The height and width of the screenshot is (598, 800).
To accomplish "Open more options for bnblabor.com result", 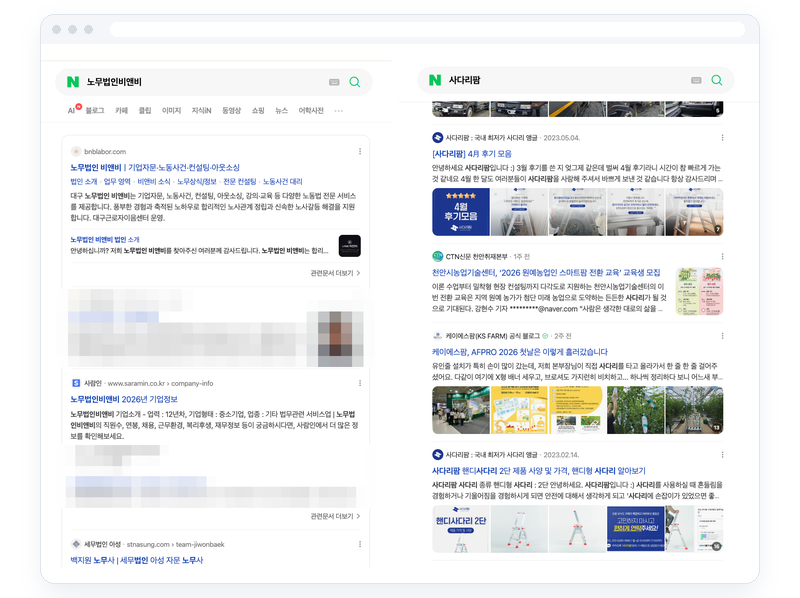I will [360, 152].
